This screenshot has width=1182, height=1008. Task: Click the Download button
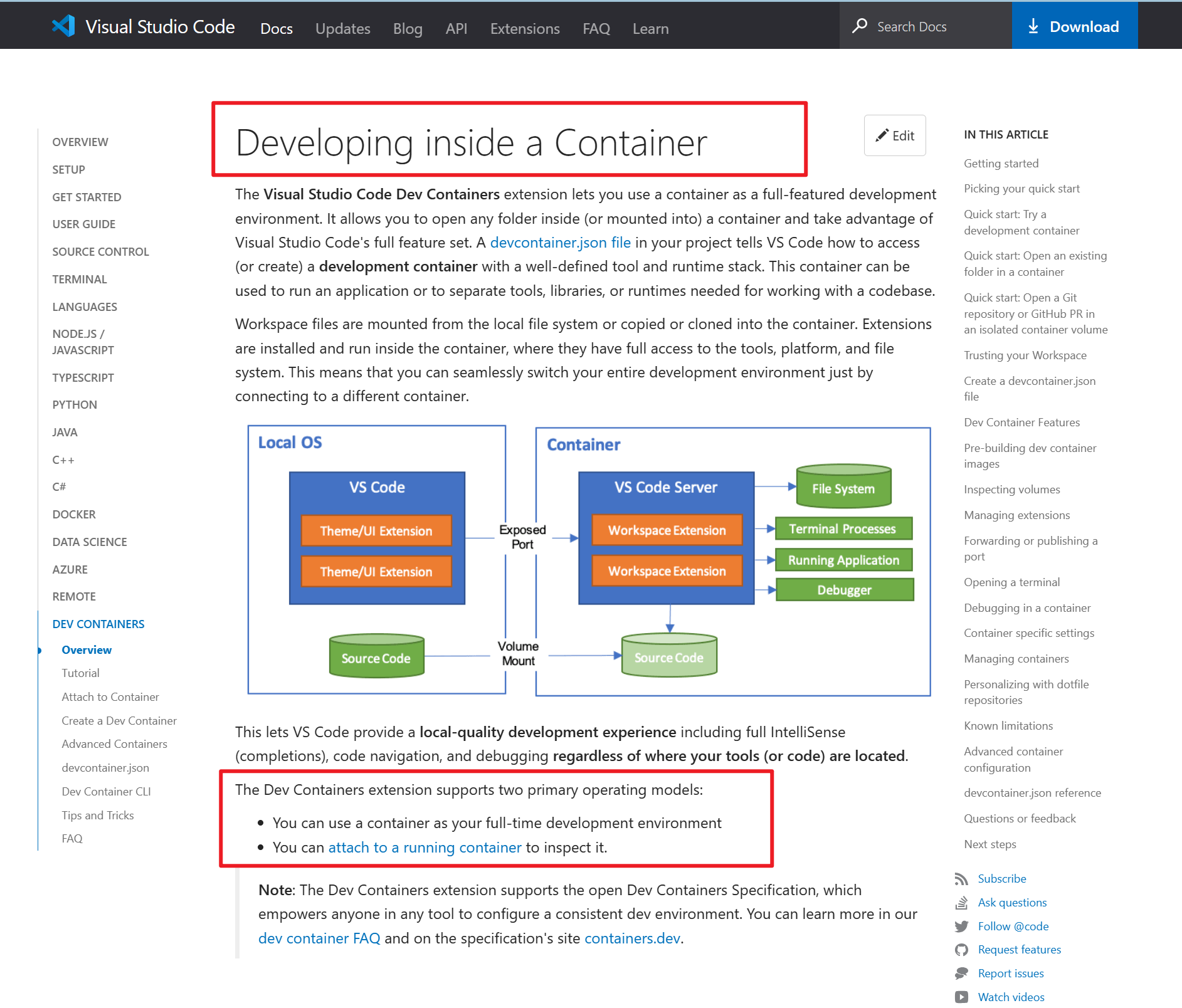(x=1075, y=26)
